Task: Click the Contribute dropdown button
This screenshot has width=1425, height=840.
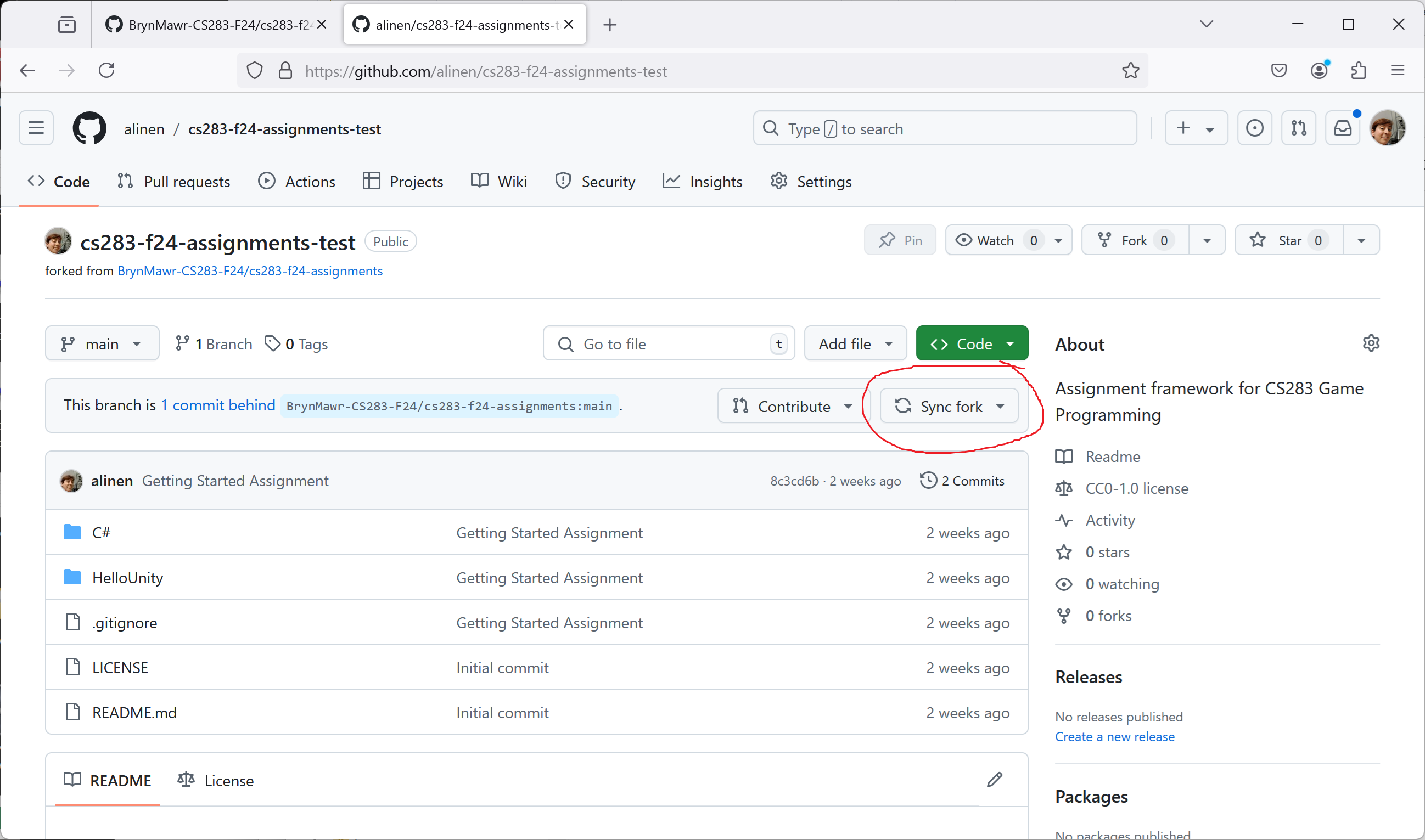Action: 790,406
